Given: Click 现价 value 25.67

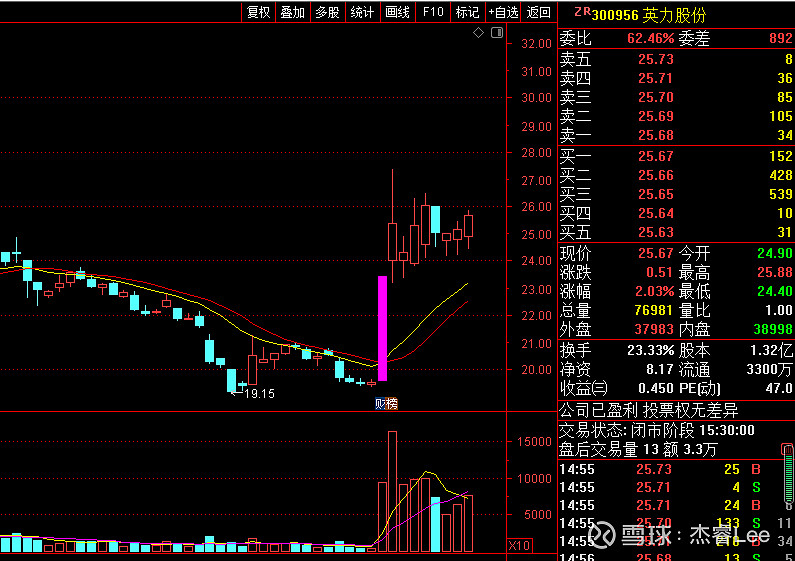Looking at the screenshot, I should [656, 253].
